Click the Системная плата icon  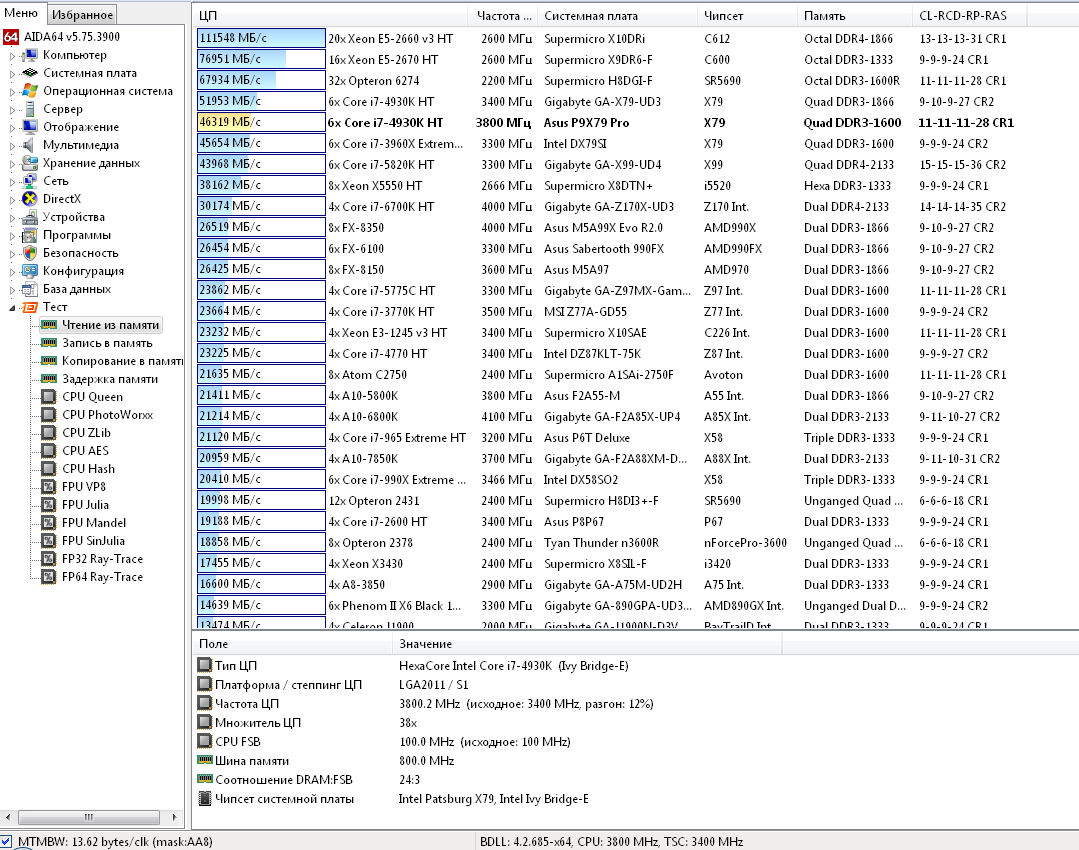[x=30, y=73]
